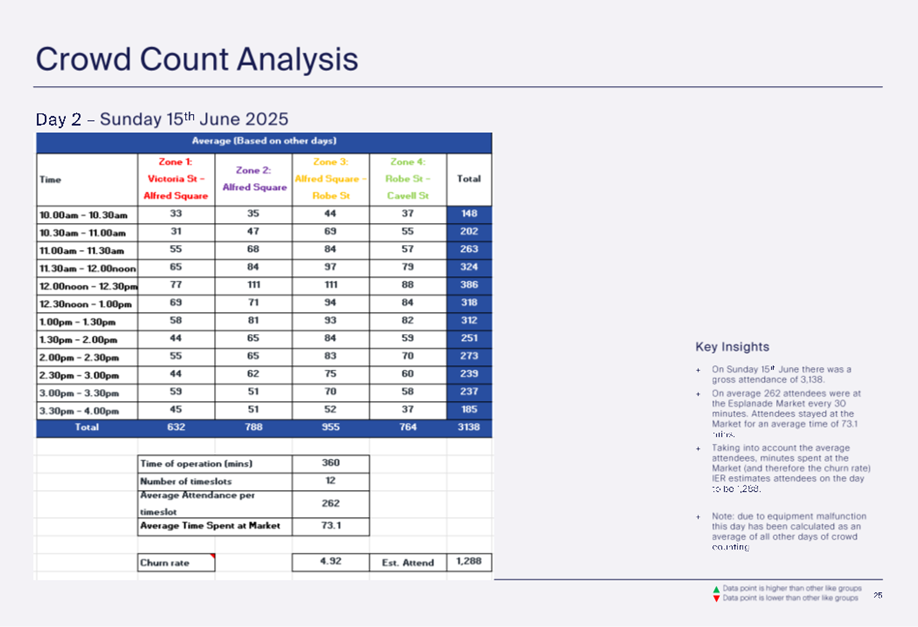Click the Crowd Count Analysis title
The width and height of the screenshot is (918, 627).
pyautogui.click(x=196, y=59)
